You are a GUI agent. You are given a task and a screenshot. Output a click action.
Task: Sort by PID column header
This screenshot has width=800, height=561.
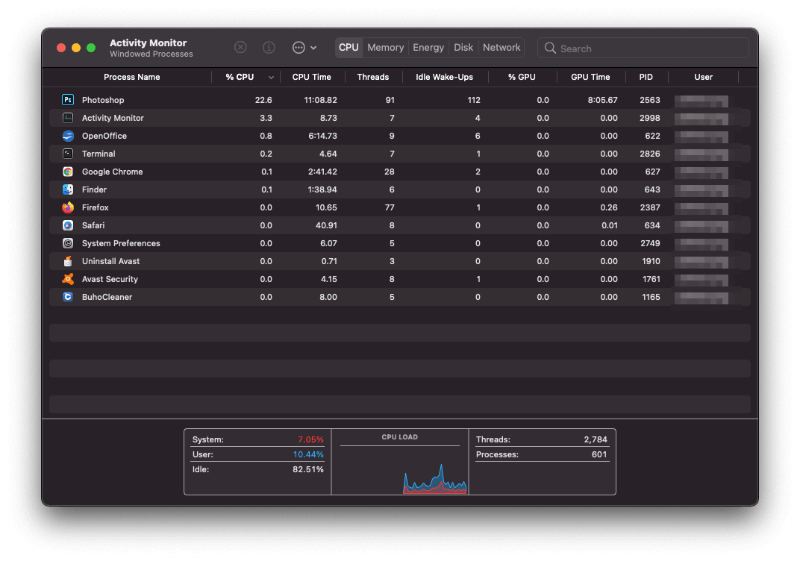pos(646,77)
